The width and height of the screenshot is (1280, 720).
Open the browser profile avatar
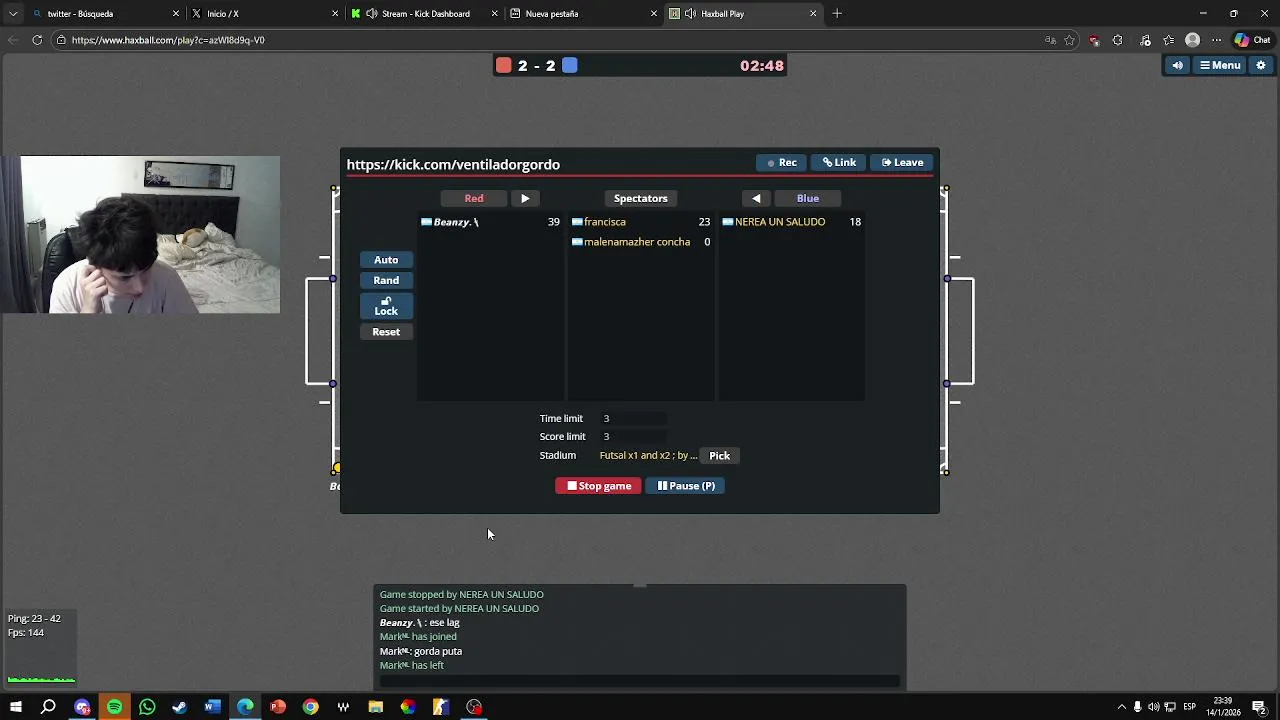coord(1192,40)
